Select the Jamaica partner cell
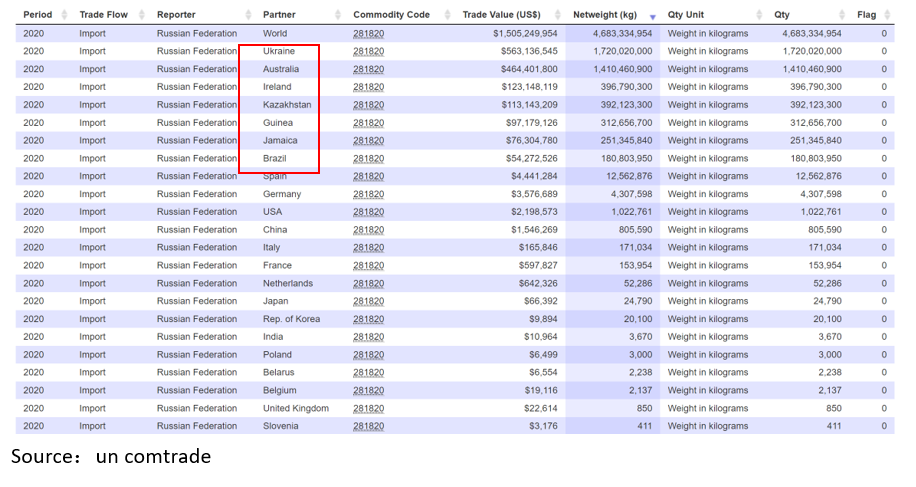The height and width of the screenshot is (487, 916). tap(280, 141)
